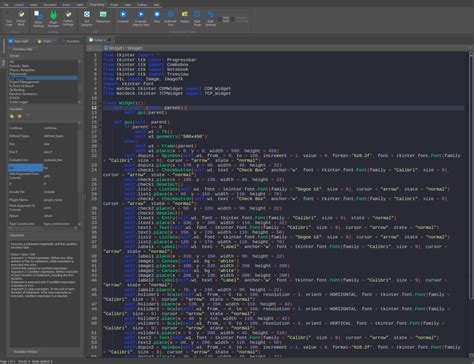
Task: Open the Math ribbon tab
Action: click(80, 5)
